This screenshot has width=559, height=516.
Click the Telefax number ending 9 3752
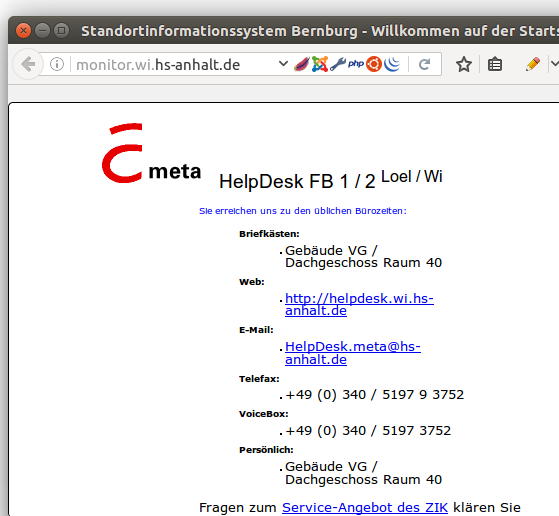(375, 395)
